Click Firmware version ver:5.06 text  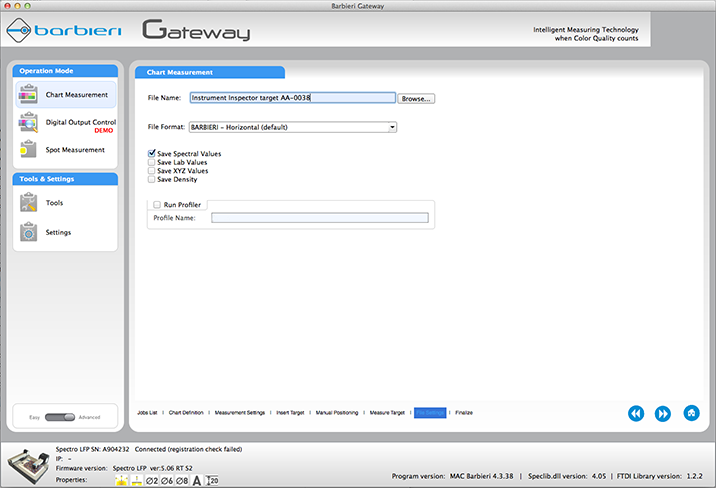pyautogui.click(x=124, y=468)
